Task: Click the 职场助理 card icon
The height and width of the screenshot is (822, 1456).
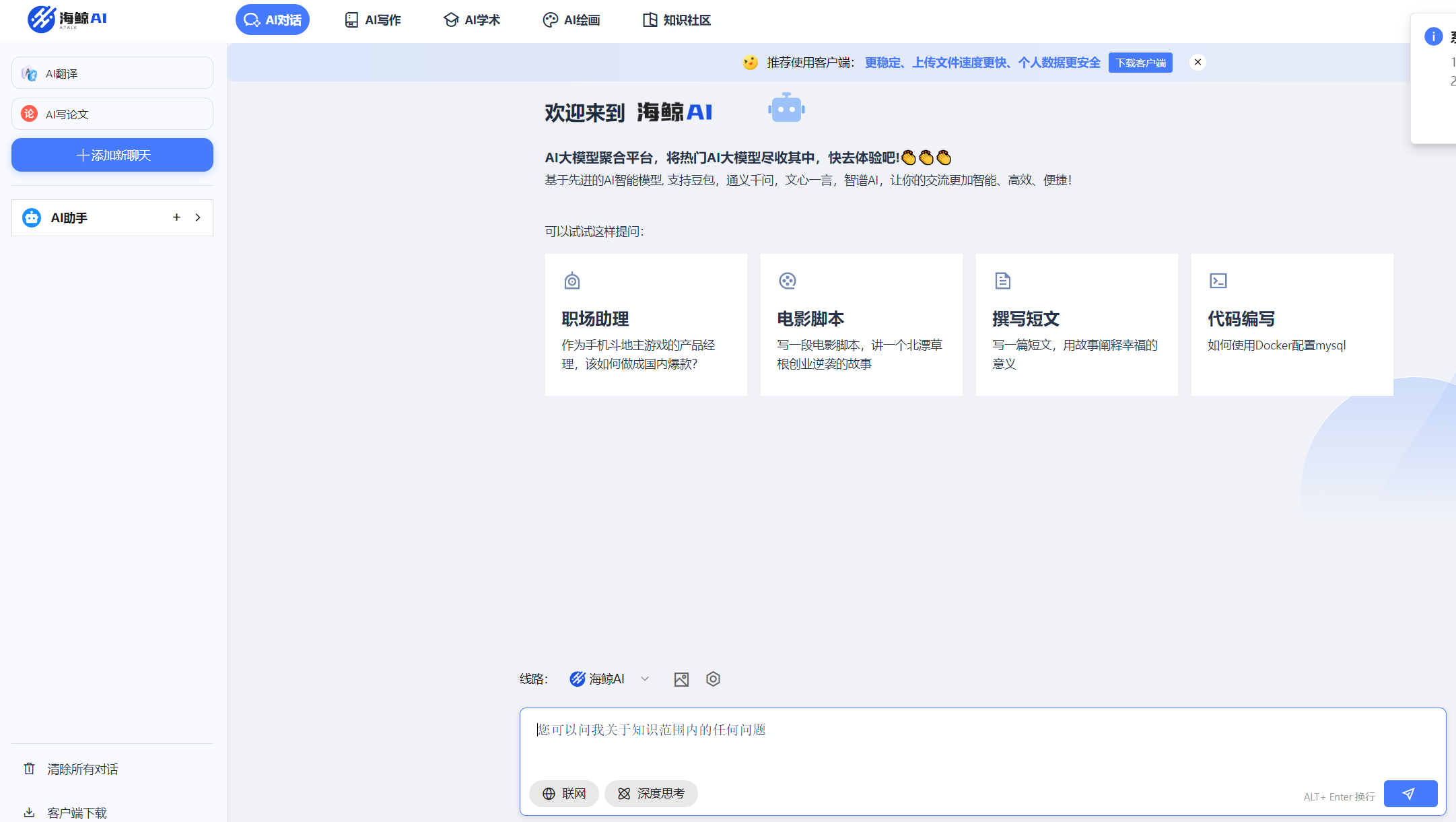Action: pyautogui.click(x=572, y=281)
